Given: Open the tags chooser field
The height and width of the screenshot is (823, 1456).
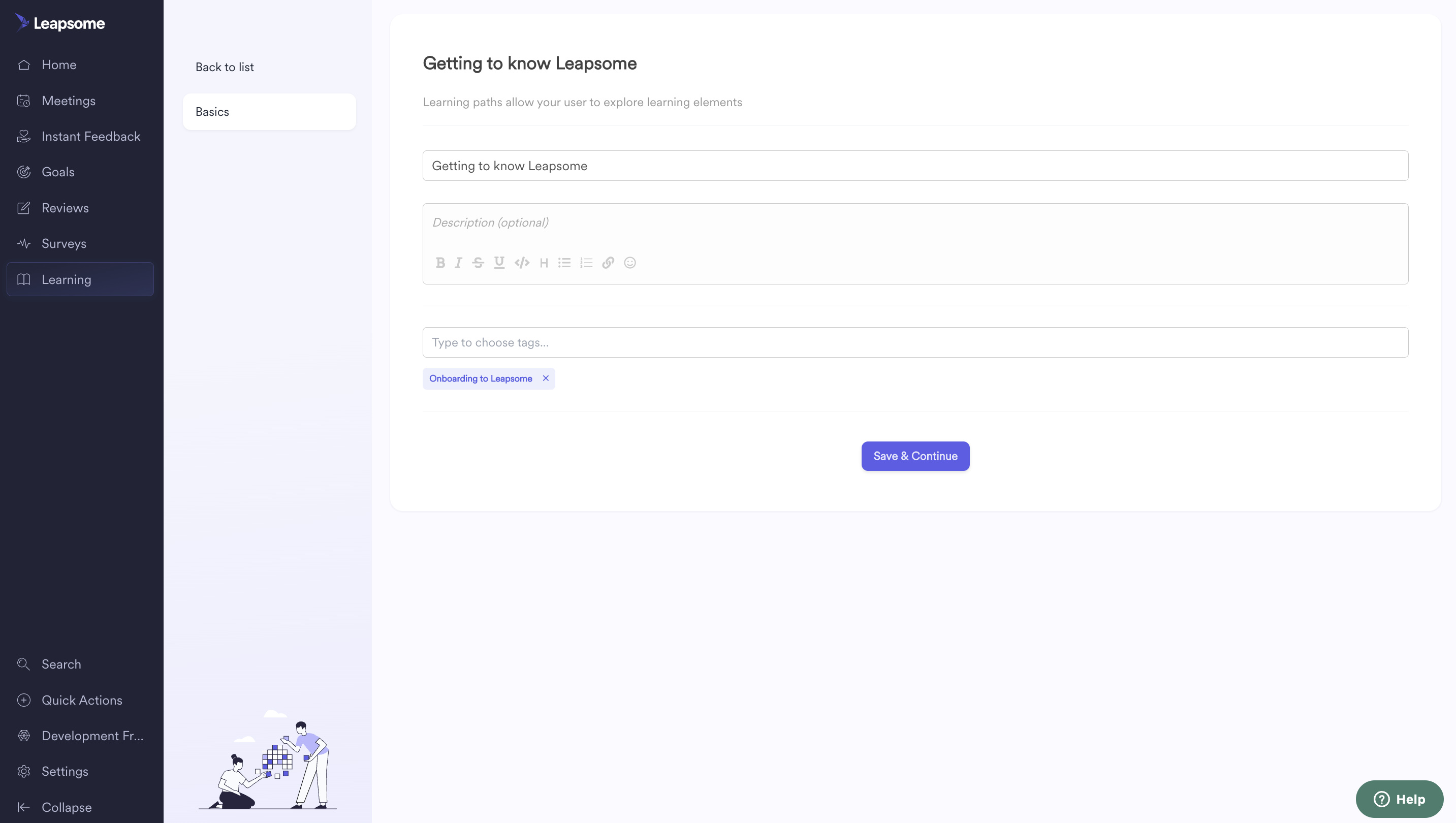Looking at the screenshot, I should [x=915, y=342].
